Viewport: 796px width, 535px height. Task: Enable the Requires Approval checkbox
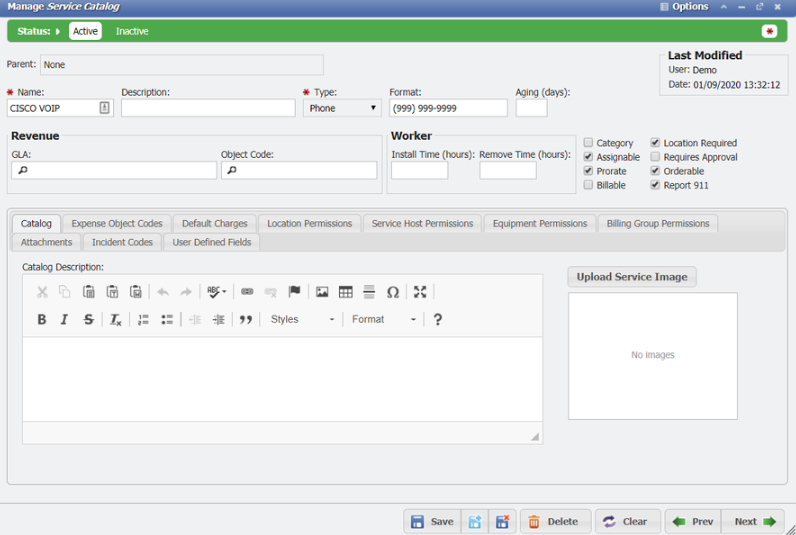click(656, 157)
